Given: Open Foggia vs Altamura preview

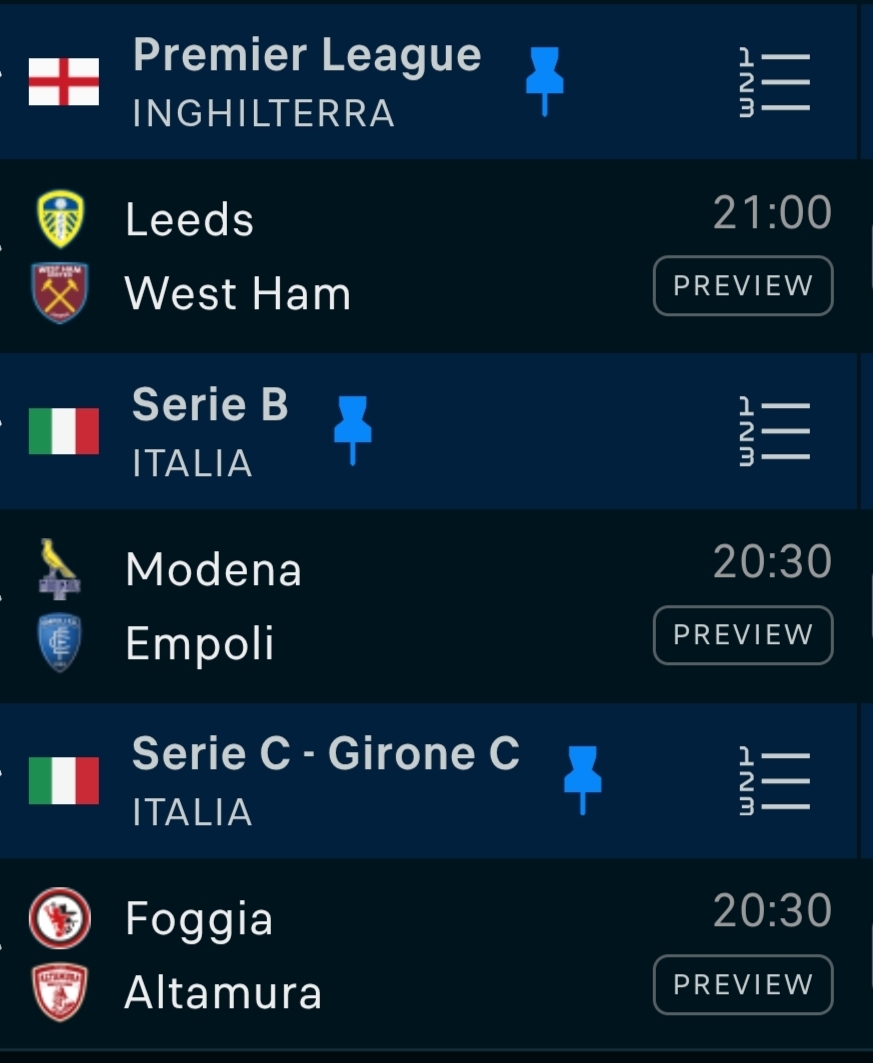Looking at the screenshot, I should pos(743,984).
